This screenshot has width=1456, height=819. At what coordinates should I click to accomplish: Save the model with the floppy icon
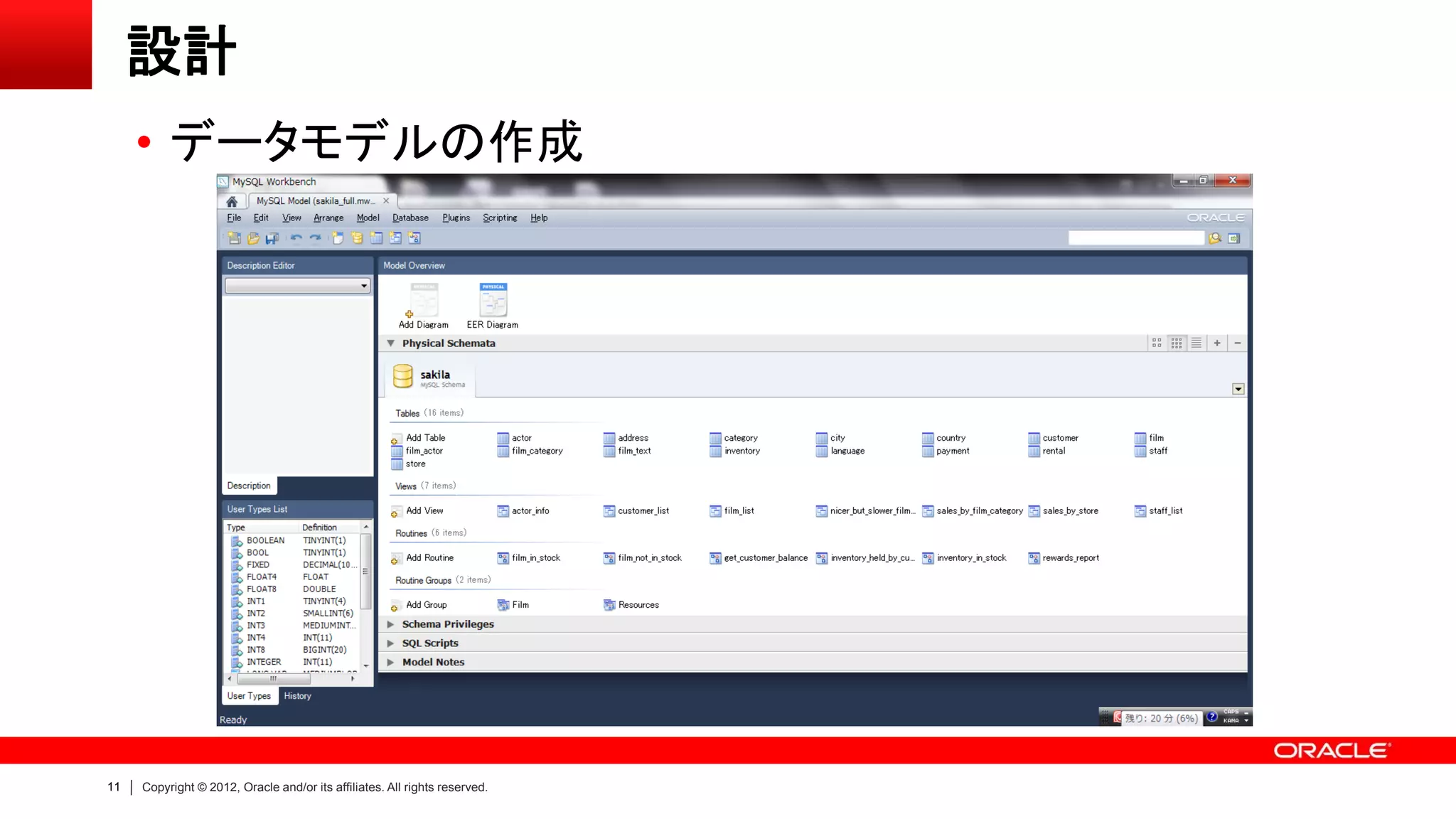coord(272,238)
